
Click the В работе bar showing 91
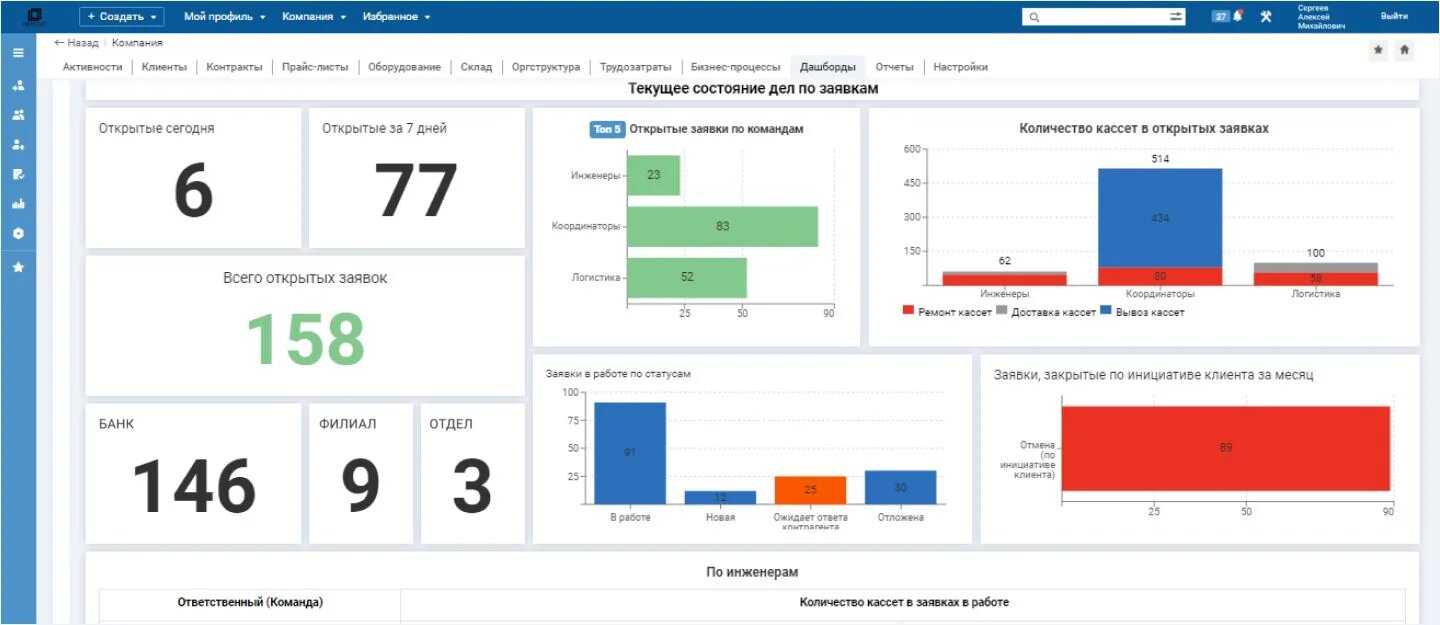tap(630, 453)
